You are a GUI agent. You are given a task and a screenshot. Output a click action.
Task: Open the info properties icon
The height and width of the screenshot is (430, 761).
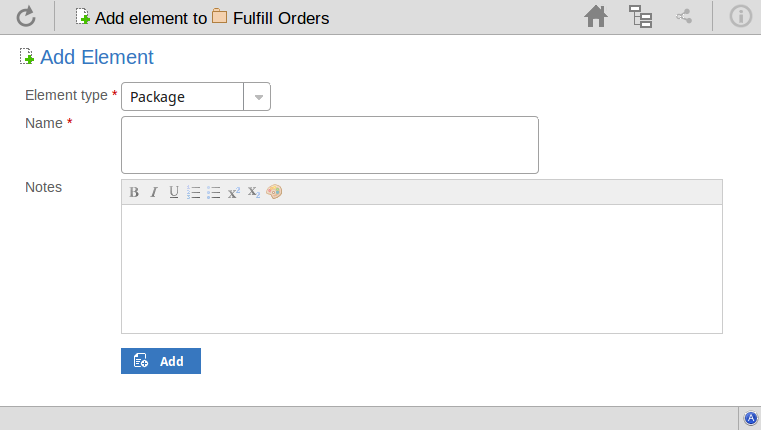[x=740, y=16]
